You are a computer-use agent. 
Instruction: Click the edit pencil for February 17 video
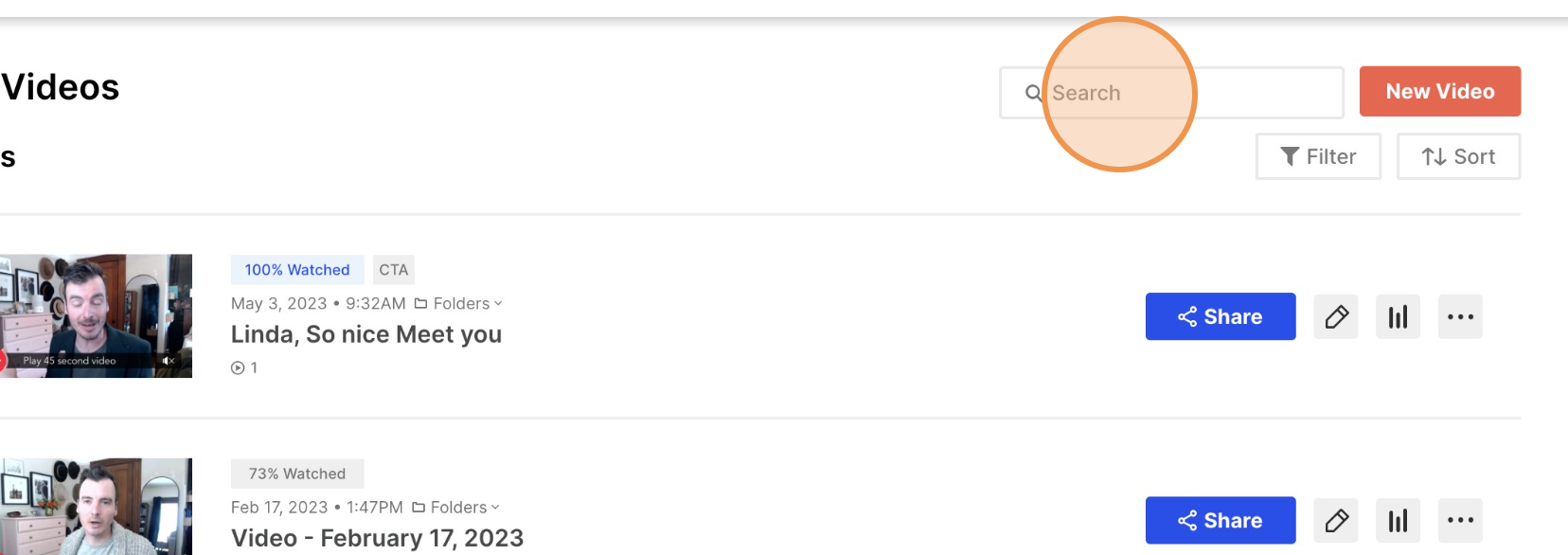tap(1336, 520)
